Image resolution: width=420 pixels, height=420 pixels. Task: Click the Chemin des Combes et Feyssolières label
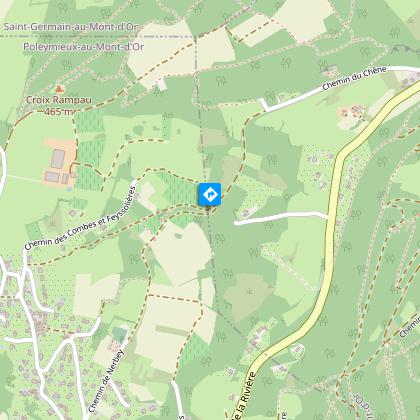coord(81,218)
